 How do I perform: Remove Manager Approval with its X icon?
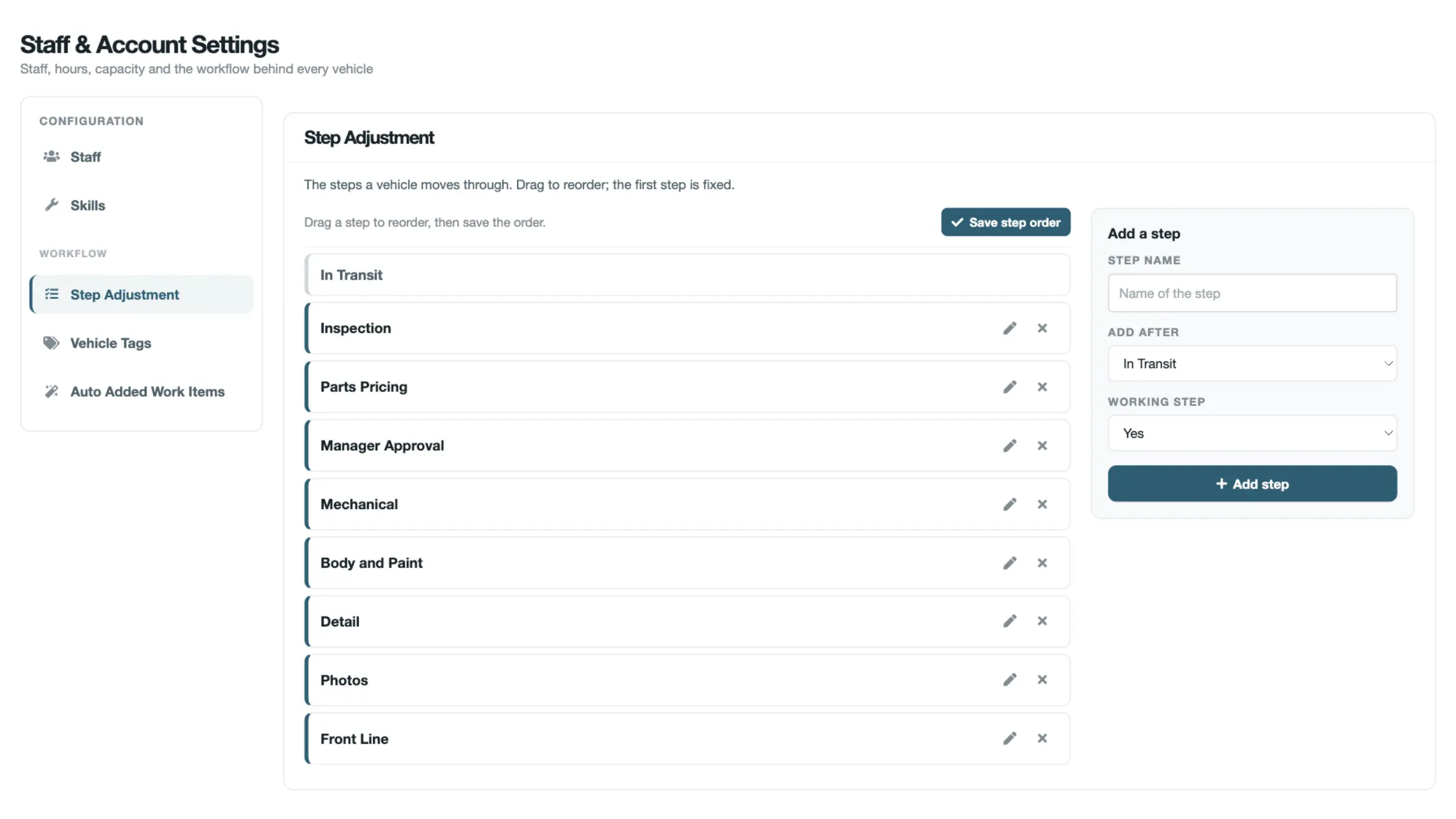(x=1042, y=446)
